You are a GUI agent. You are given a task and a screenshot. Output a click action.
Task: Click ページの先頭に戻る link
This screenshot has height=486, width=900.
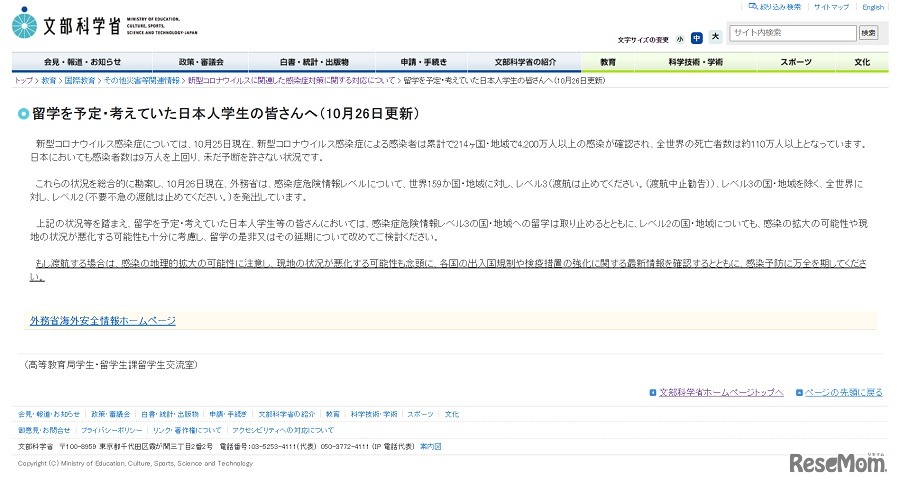pos(844,392)
